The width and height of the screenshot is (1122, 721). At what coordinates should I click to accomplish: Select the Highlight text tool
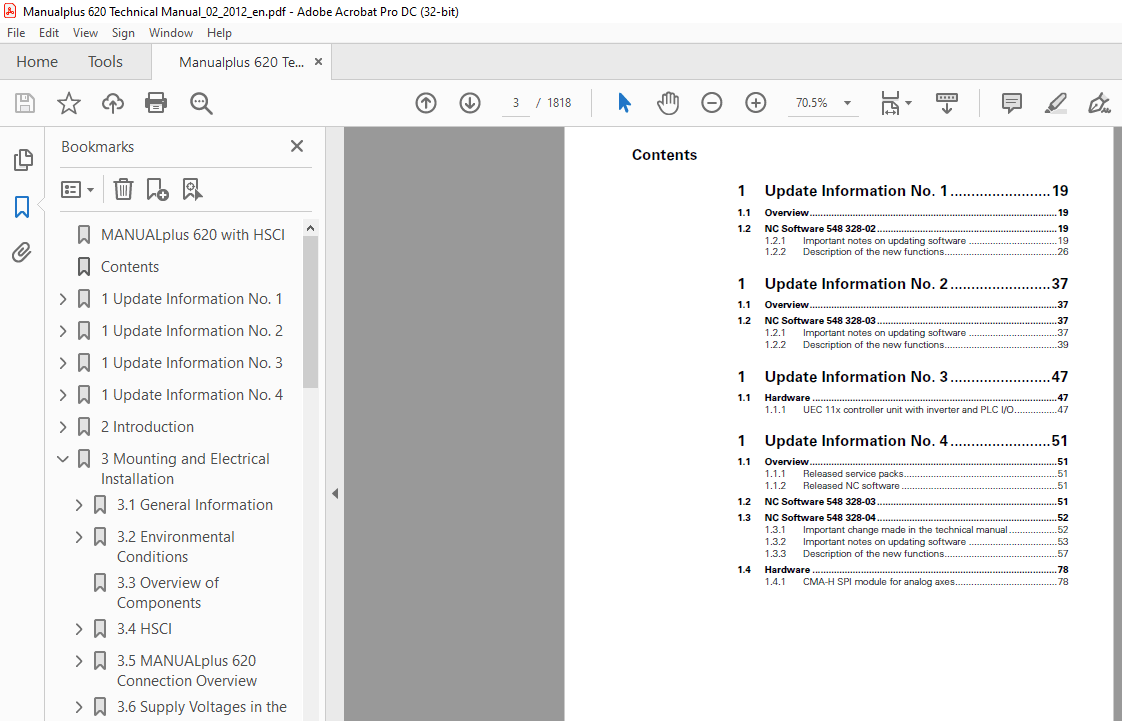point(1056,103)
